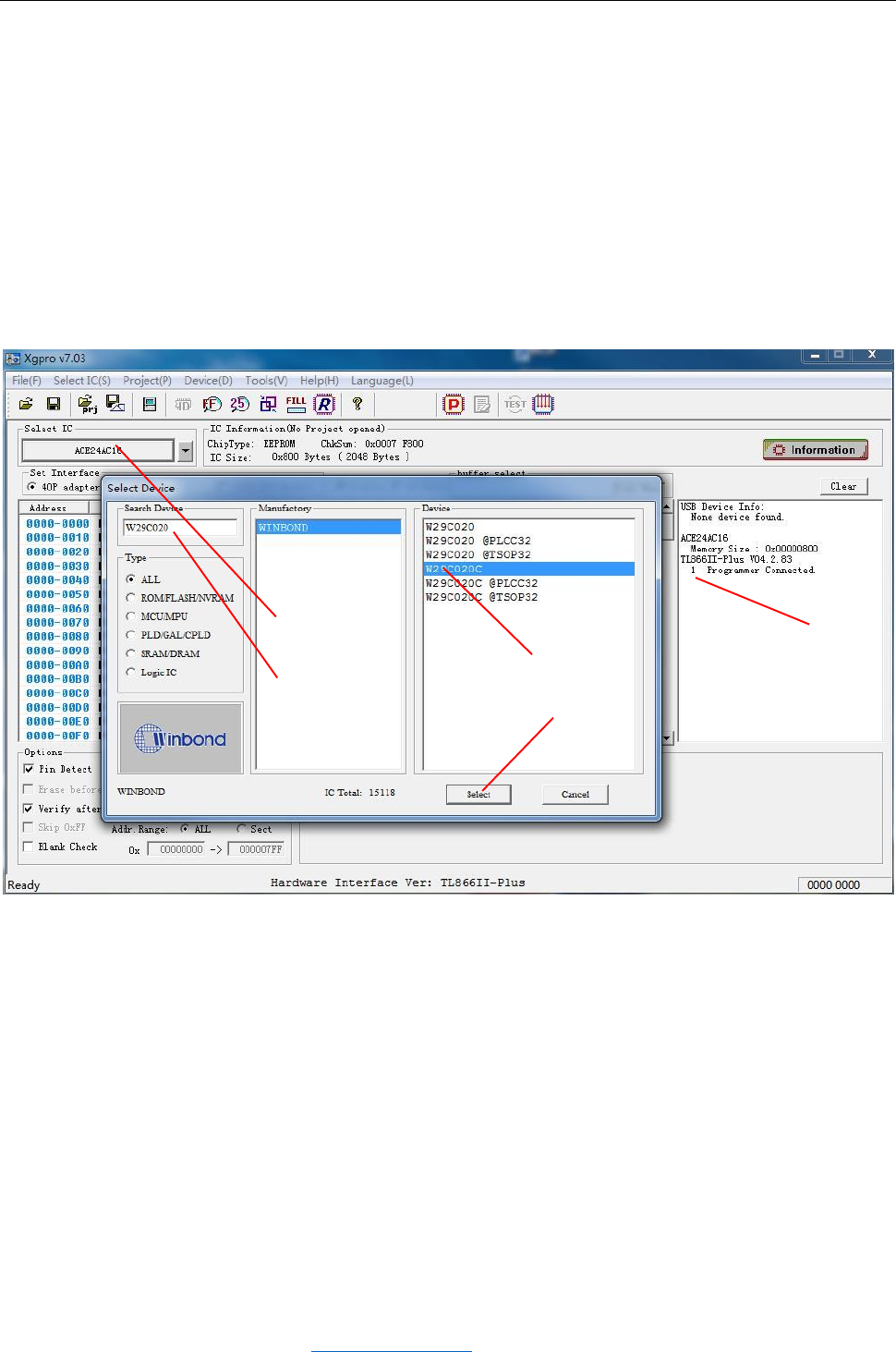The width and height of the screenshot is (896, 1352).
Task: Click the edit document toolbar icon
Action: point(482,404)
